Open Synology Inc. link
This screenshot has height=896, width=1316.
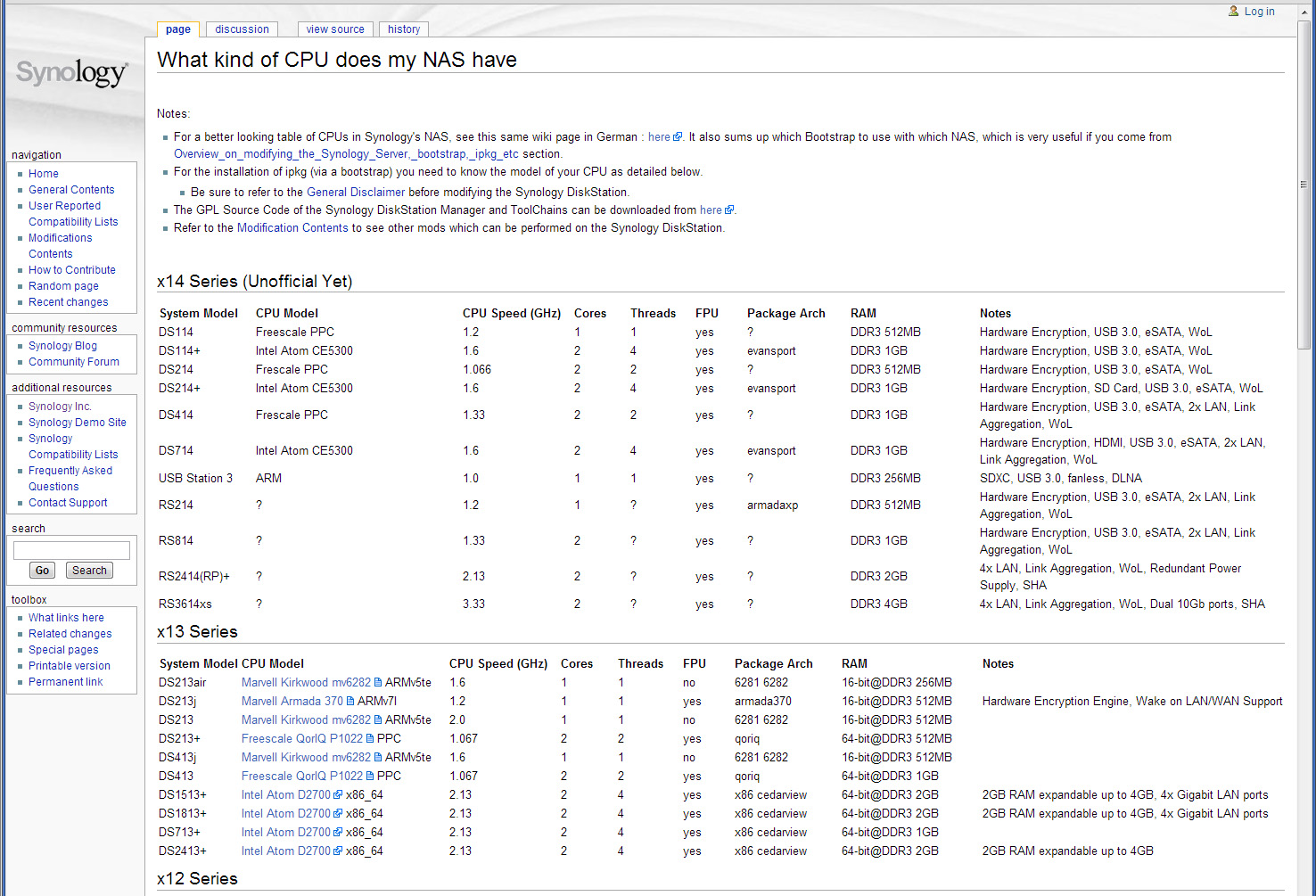pyautogui.click(x=60, y=407)
